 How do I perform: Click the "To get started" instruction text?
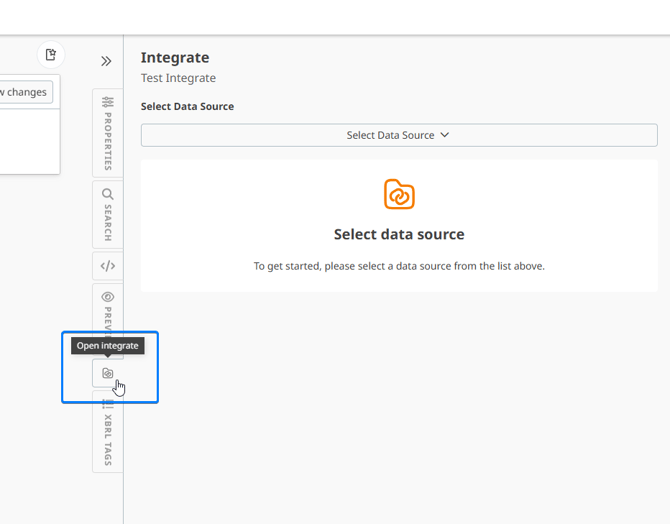[399, 266]
